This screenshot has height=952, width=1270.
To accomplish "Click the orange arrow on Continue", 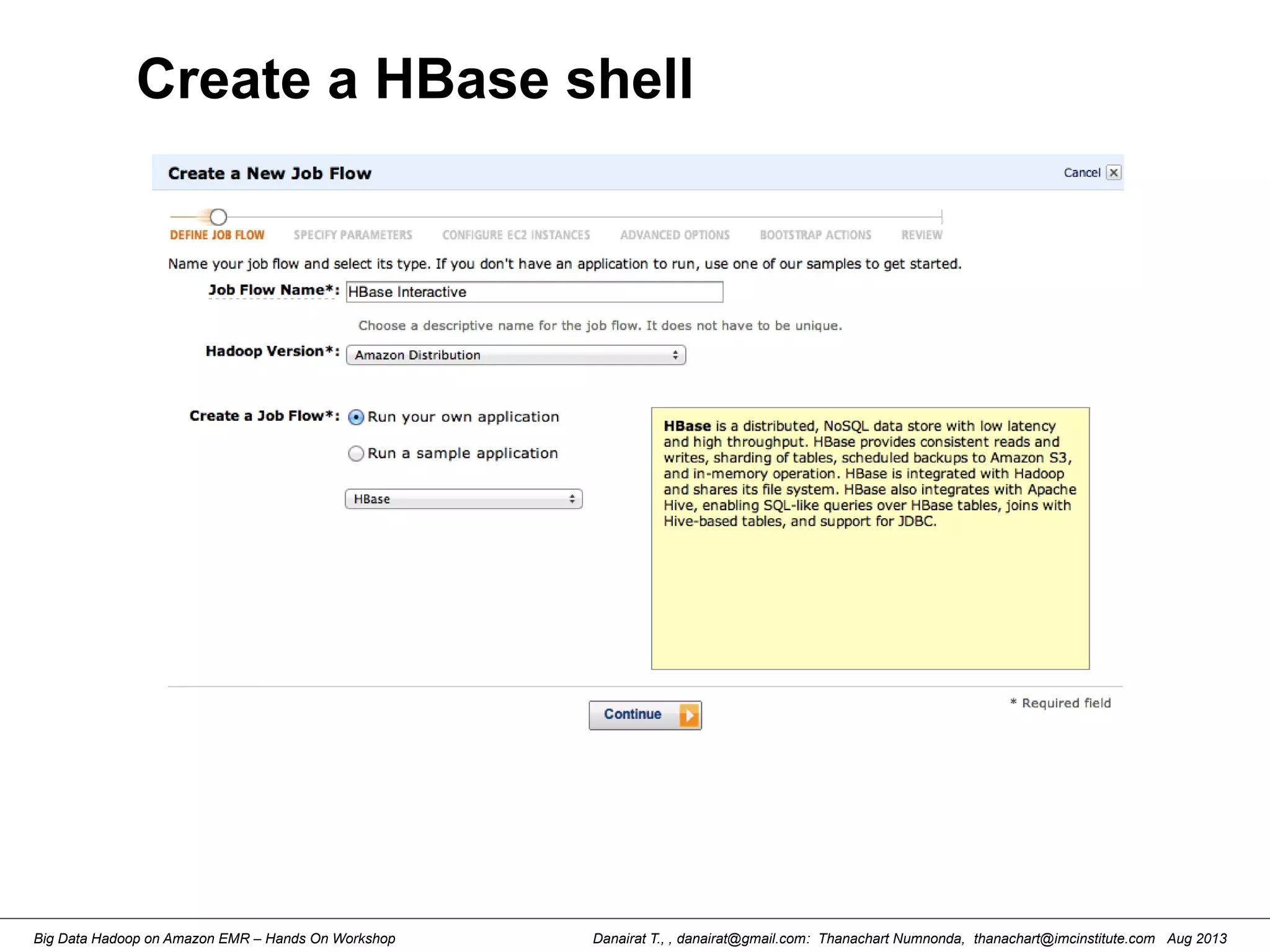I will [x=689, y=715].
